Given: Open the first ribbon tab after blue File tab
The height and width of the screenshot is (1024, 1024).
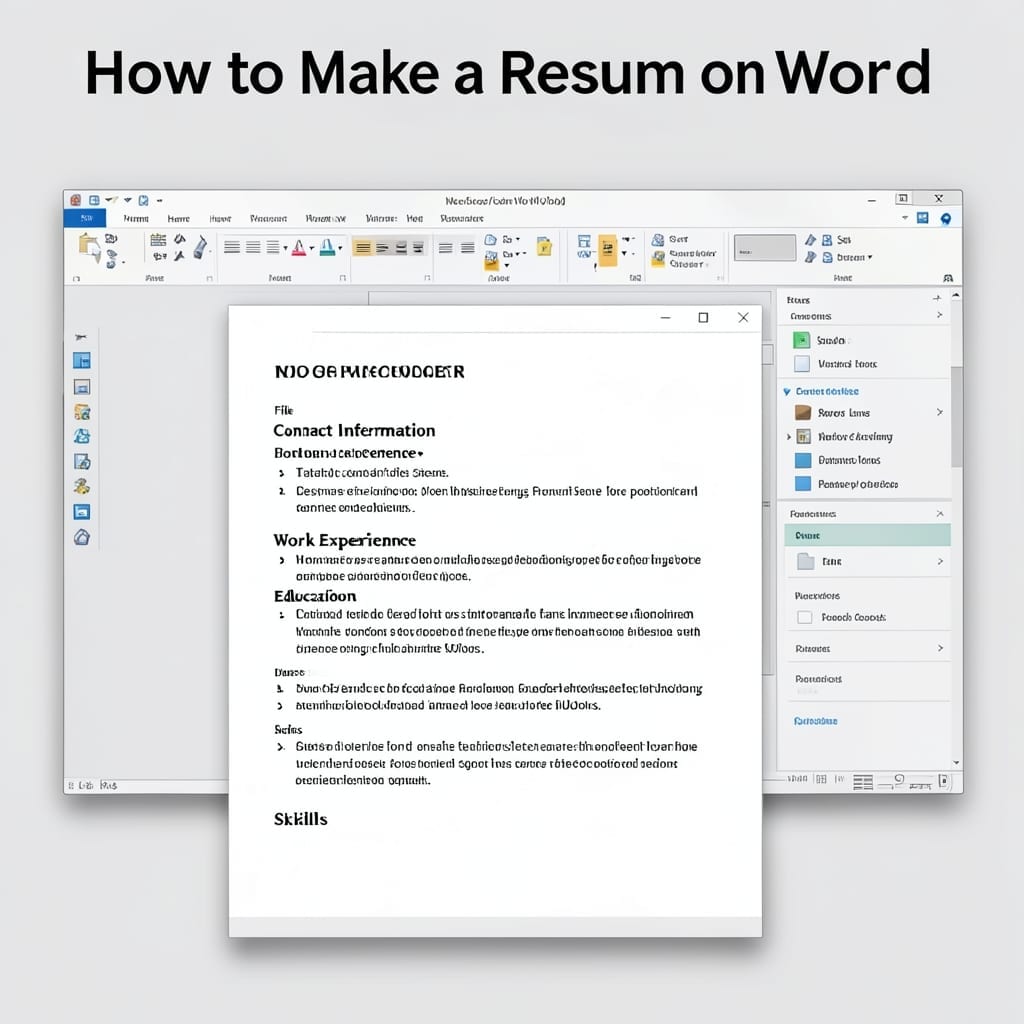Looking at the screenshot, I should pos(136,219).
